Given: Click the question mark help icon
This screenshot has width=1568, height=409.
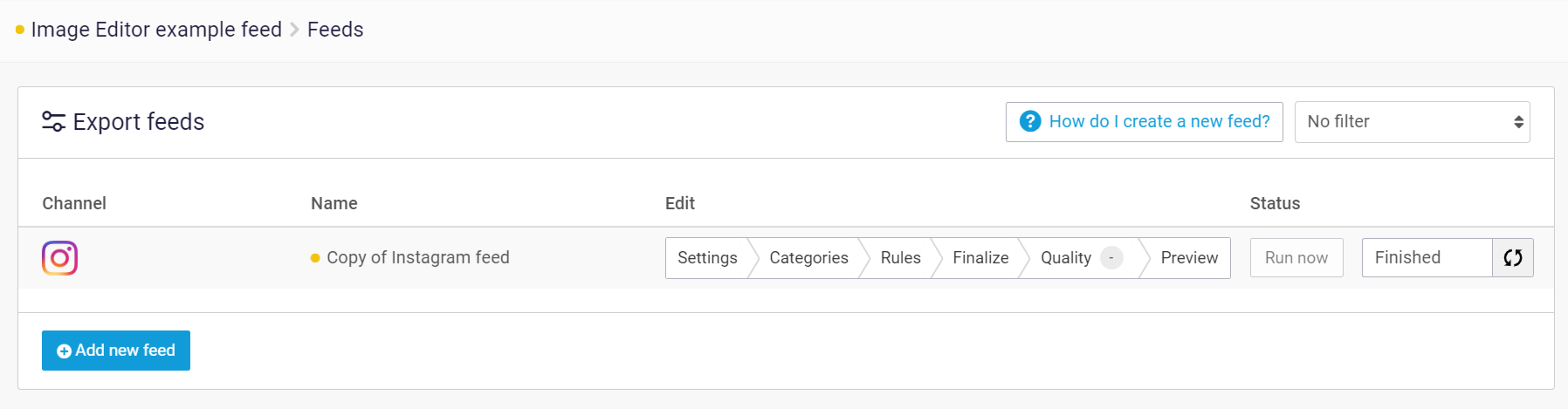Looking at the screenshot, I should coord(1030,121).
